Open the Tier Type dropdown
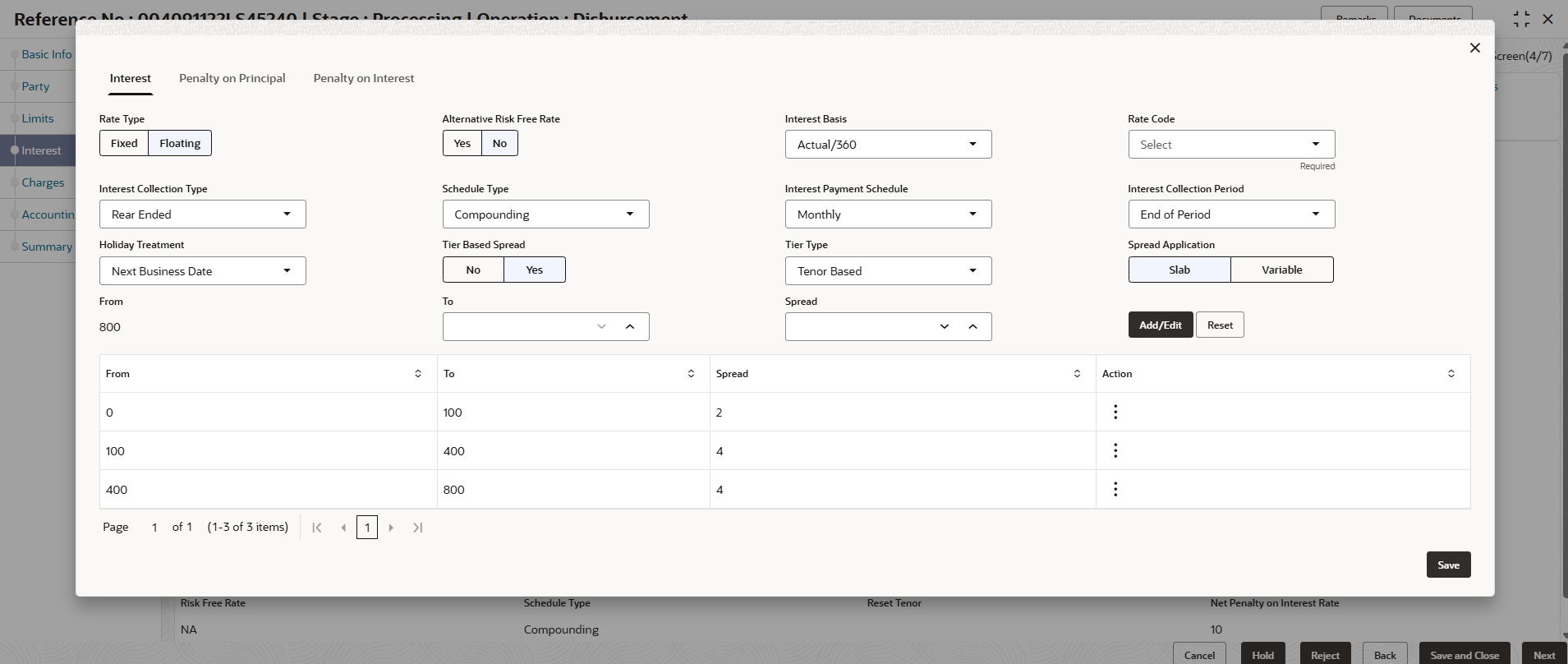Viewport: 1568px width, 664px height. 888,271
